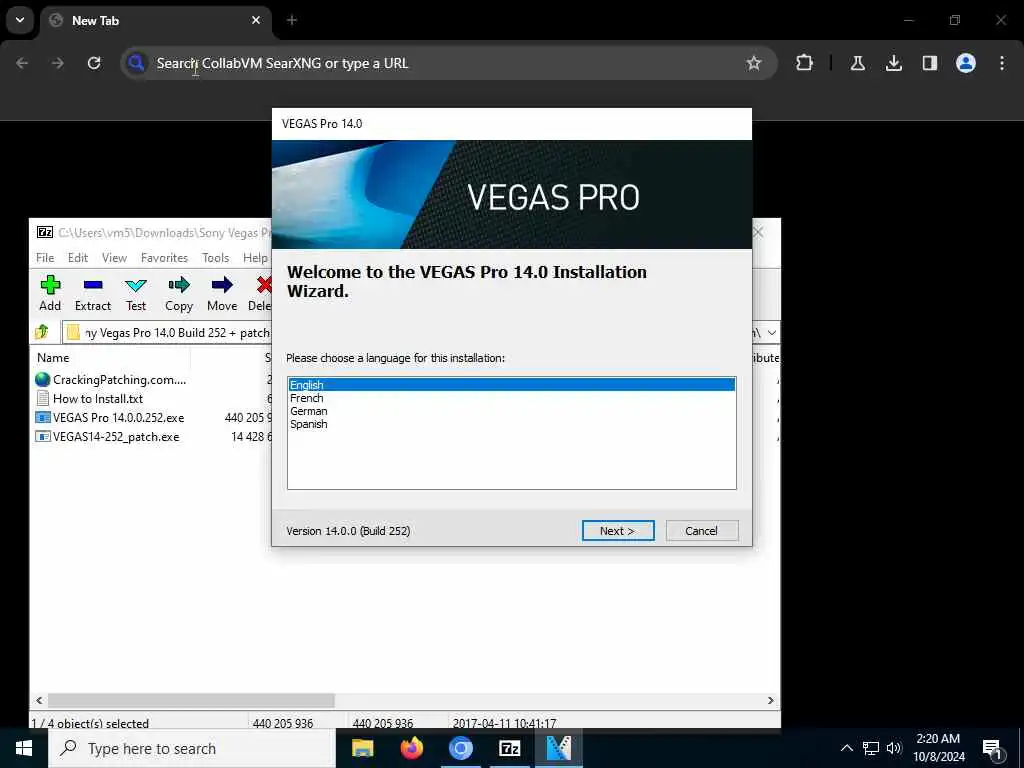Open volume tray icon
Screen dimensions: 1024x768
point(894,748)
